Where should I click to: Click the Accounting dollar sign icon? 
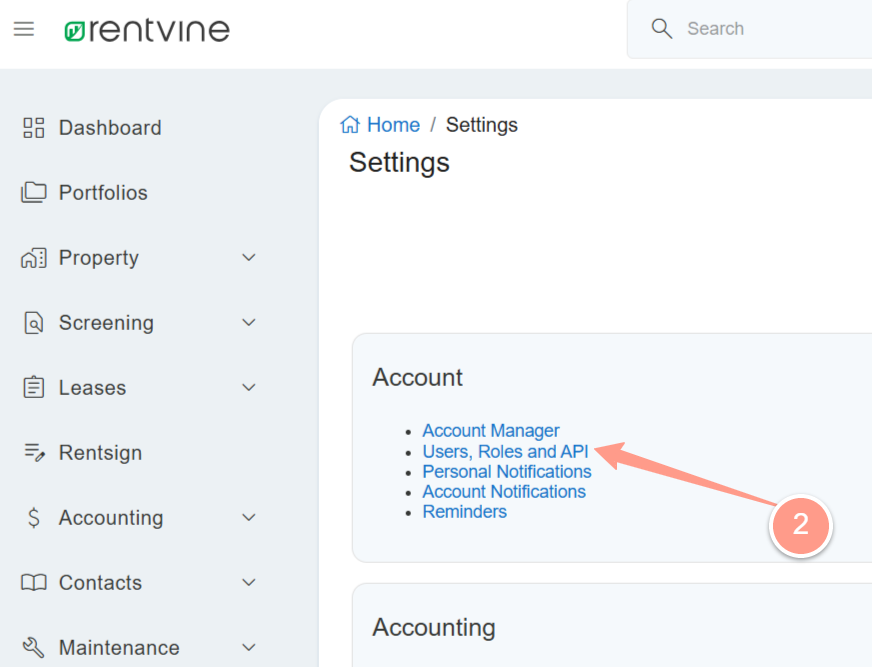34,518
